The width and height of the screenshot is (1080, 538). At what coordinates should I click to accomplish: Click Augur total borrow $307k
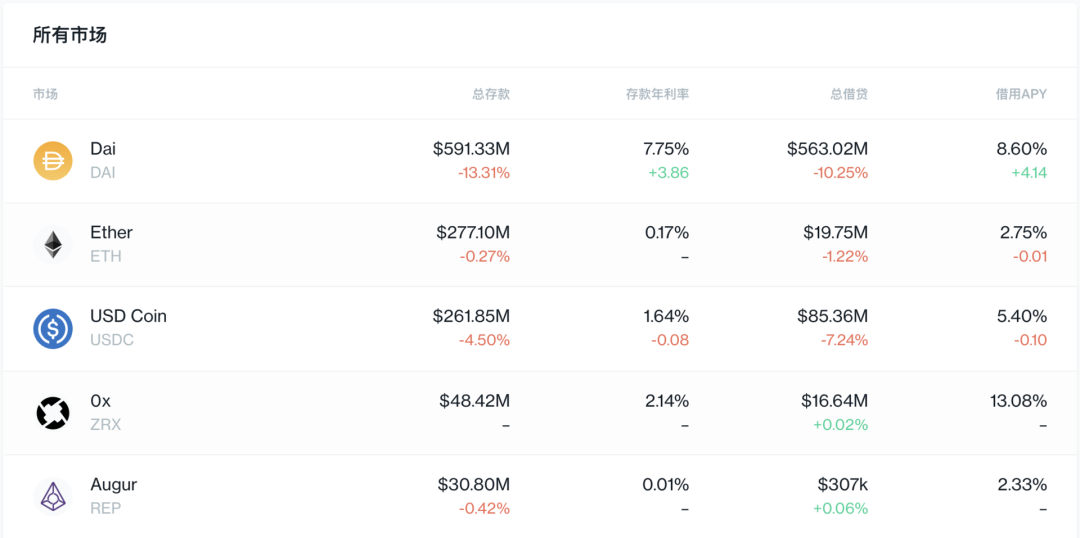tap(844, 485)
